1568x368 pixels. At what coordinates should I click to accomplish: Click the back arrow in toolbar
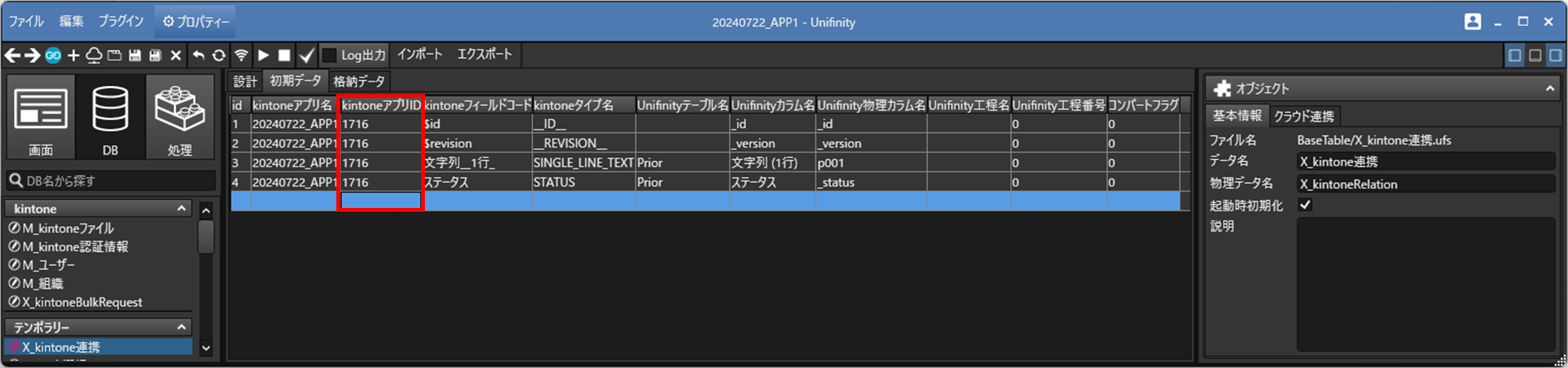coord(13,55)
